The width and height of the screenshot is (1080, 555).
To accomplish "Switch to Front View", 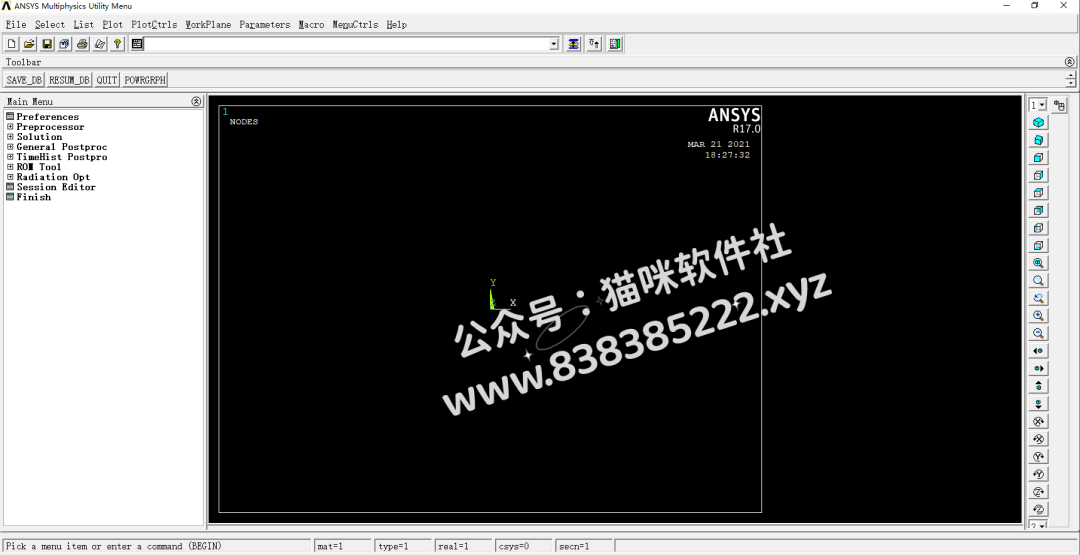I will 1039,158.
